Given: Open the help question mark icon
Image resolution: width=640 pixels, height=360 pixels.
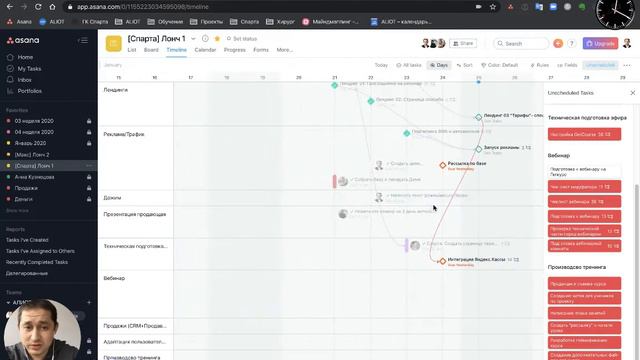Looking at the screenshot, I should pyautogui.click(x=572, y=43).
